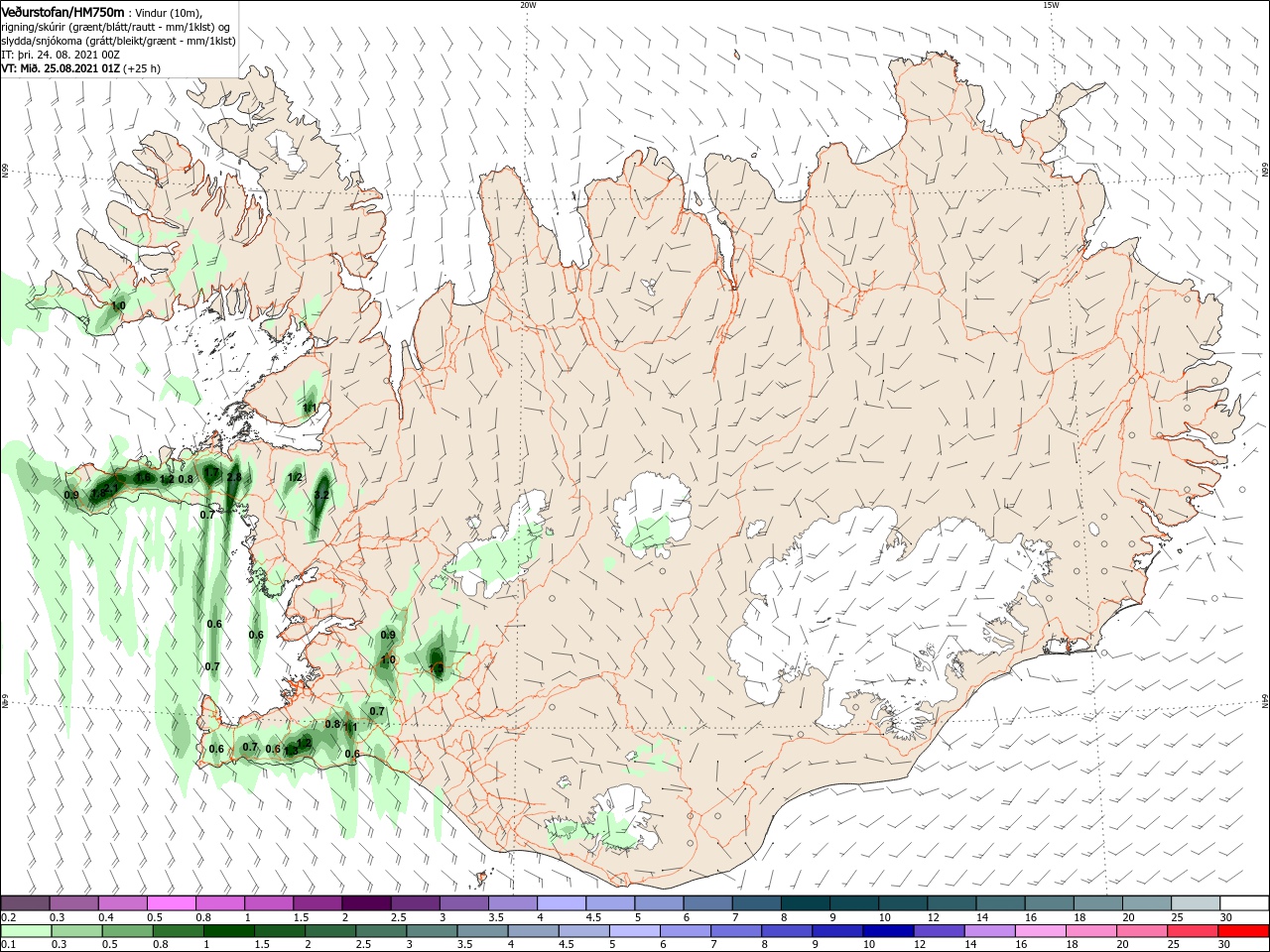
Task: Click the dark teal snow swatch between 8 and 9
Action: point(806,902)
